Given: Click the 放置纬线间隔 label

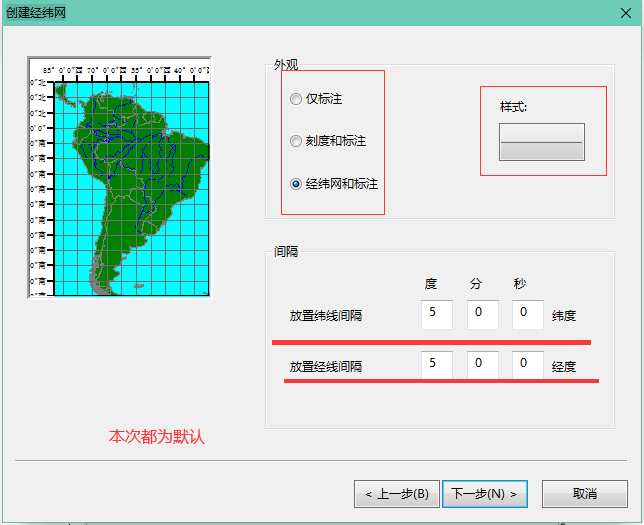Looking at the screenshot, I should coord(326,316).
